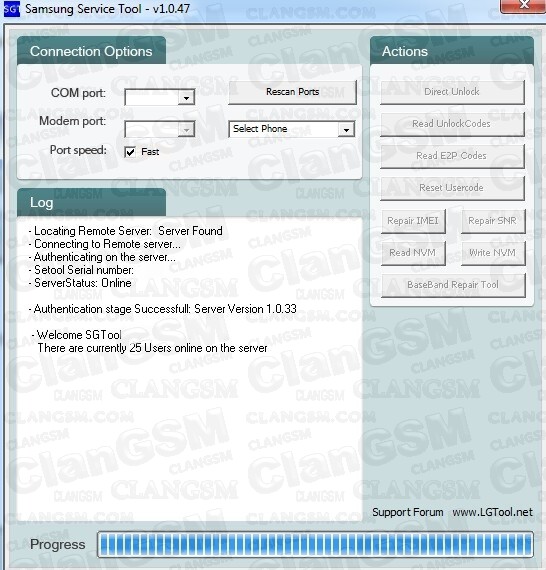
Task: Click the SGT app icon in title bar
Action: tap(11, 9)
